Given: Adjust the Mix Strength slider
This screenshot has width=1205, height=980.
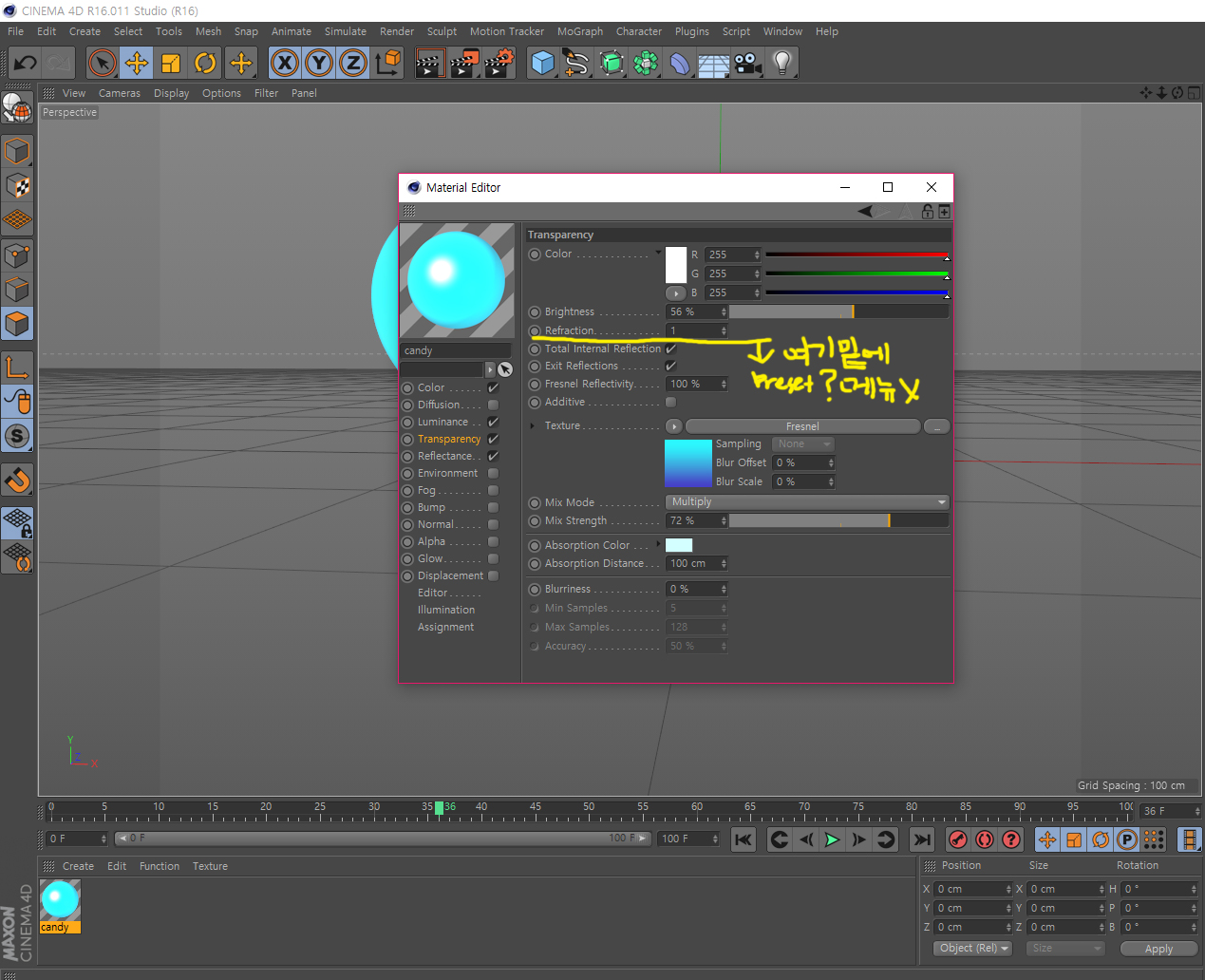Looking at the screenshot, I should [x=838, y=520].
